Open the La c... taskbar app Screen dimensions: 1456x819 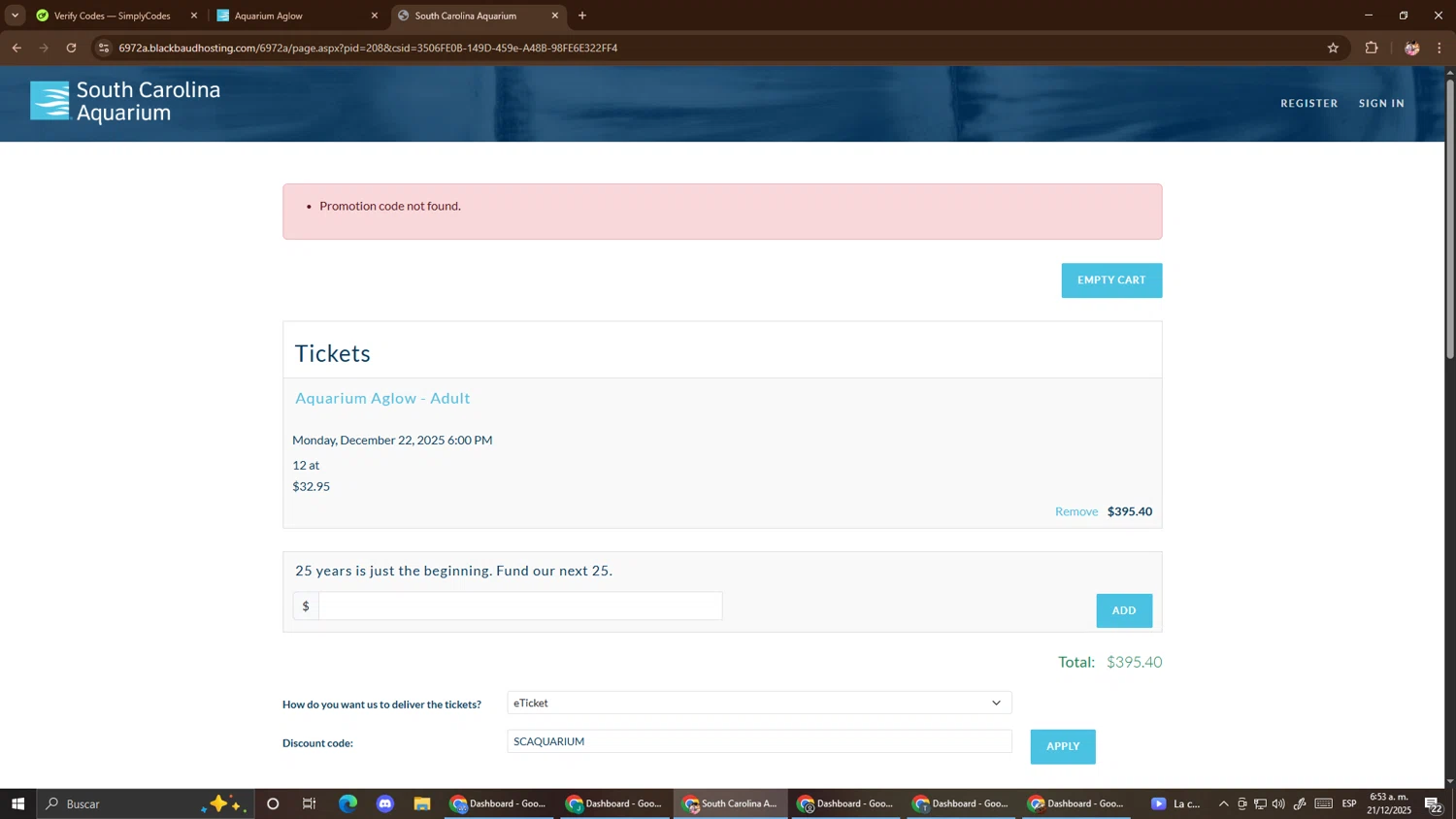[1175, 803]
